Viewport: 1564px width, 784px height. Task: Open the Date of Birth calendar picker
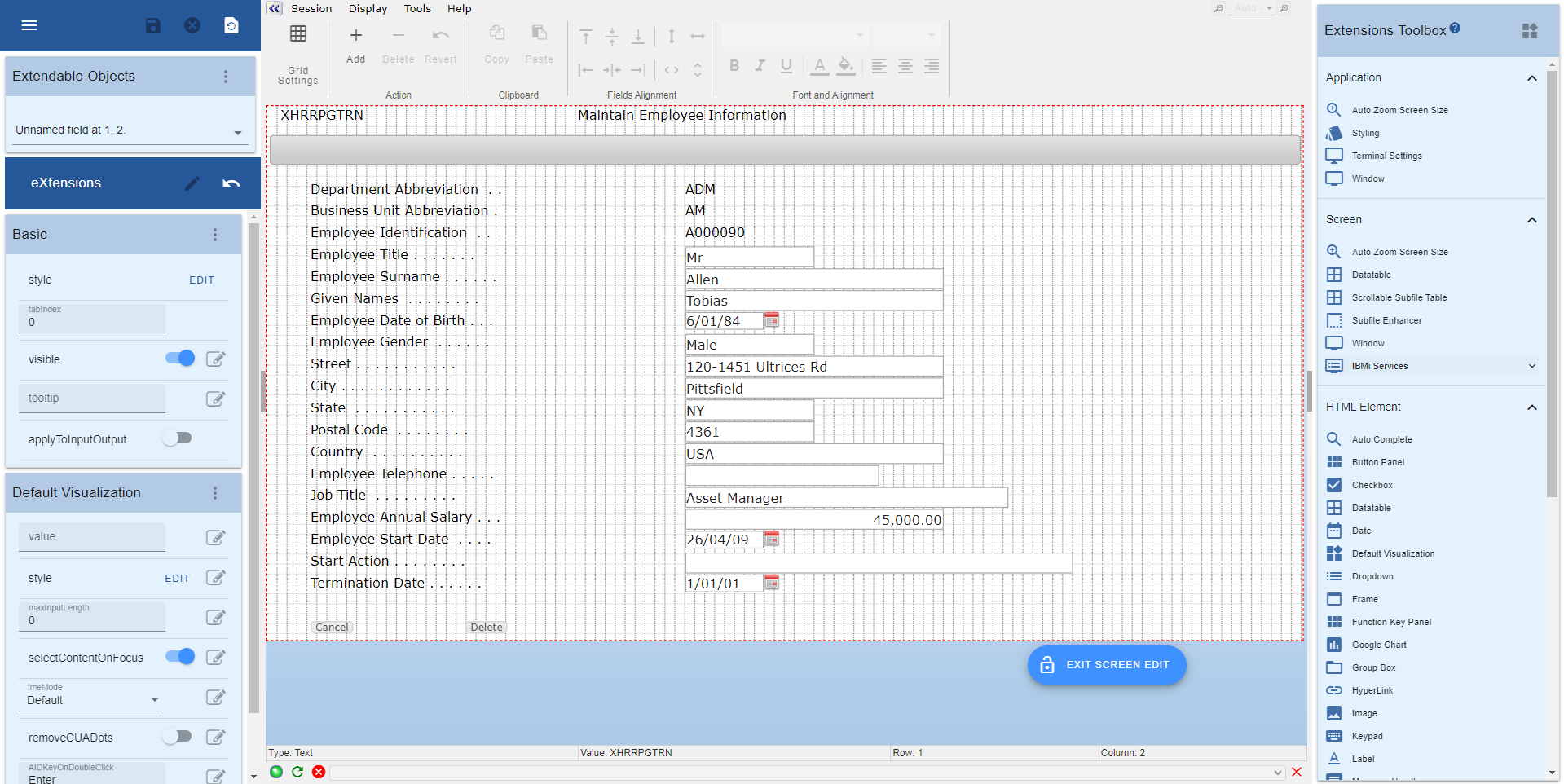pyautogui.click(x=771, y=320)
